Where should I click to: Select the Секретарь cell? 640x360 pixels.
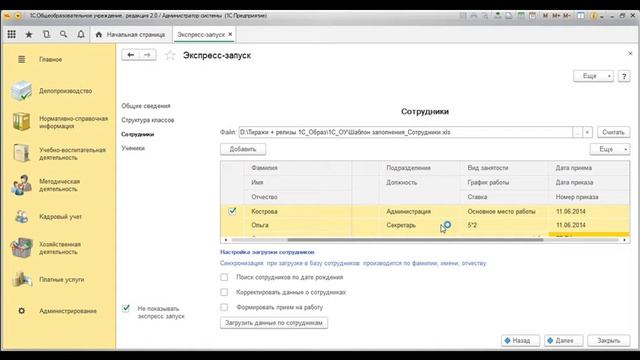coord(420,225)
